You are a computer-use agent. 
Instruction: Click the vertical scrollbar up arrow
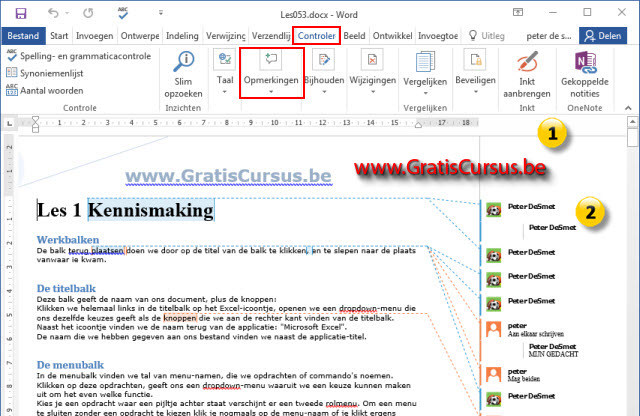(632, 121)
